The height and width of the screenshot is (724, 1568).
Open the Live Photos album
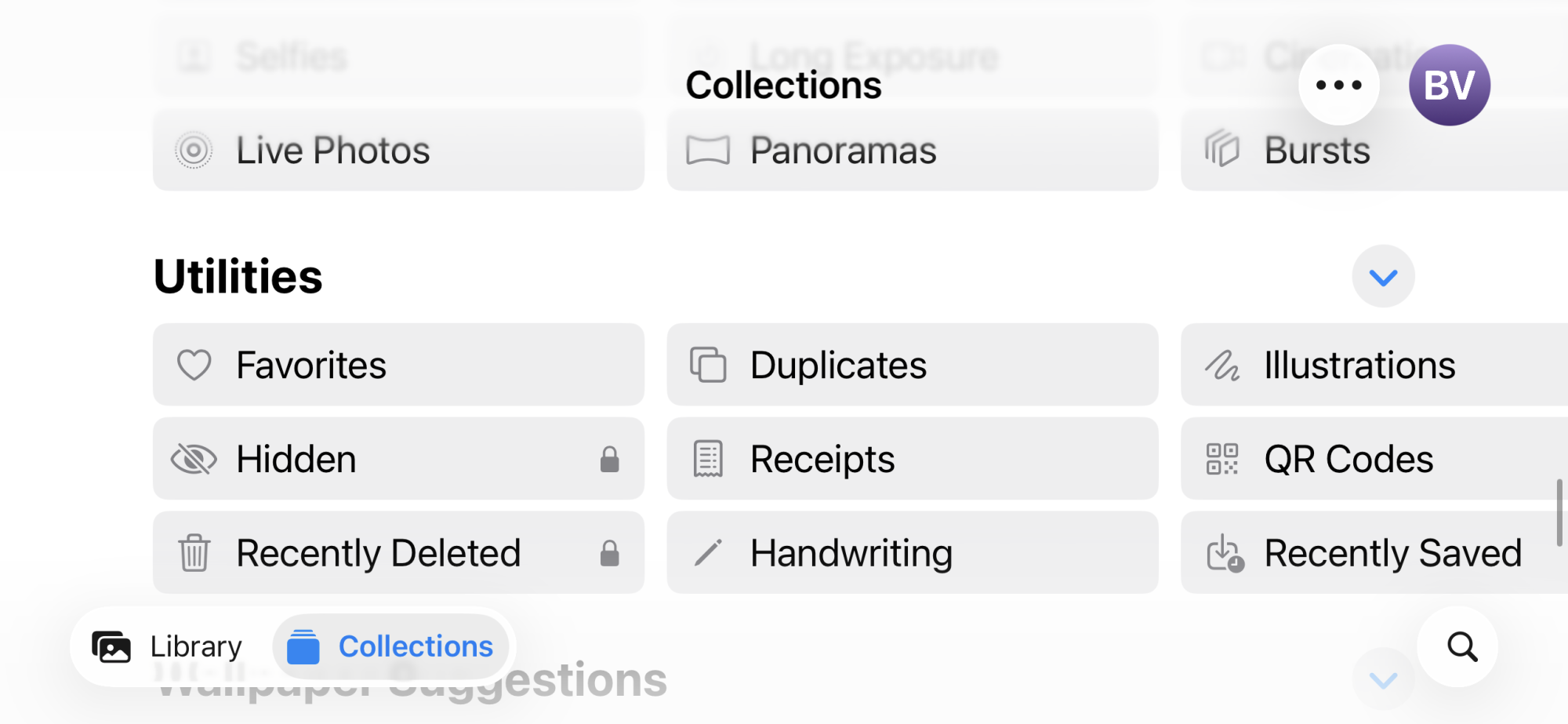(398, 150)
